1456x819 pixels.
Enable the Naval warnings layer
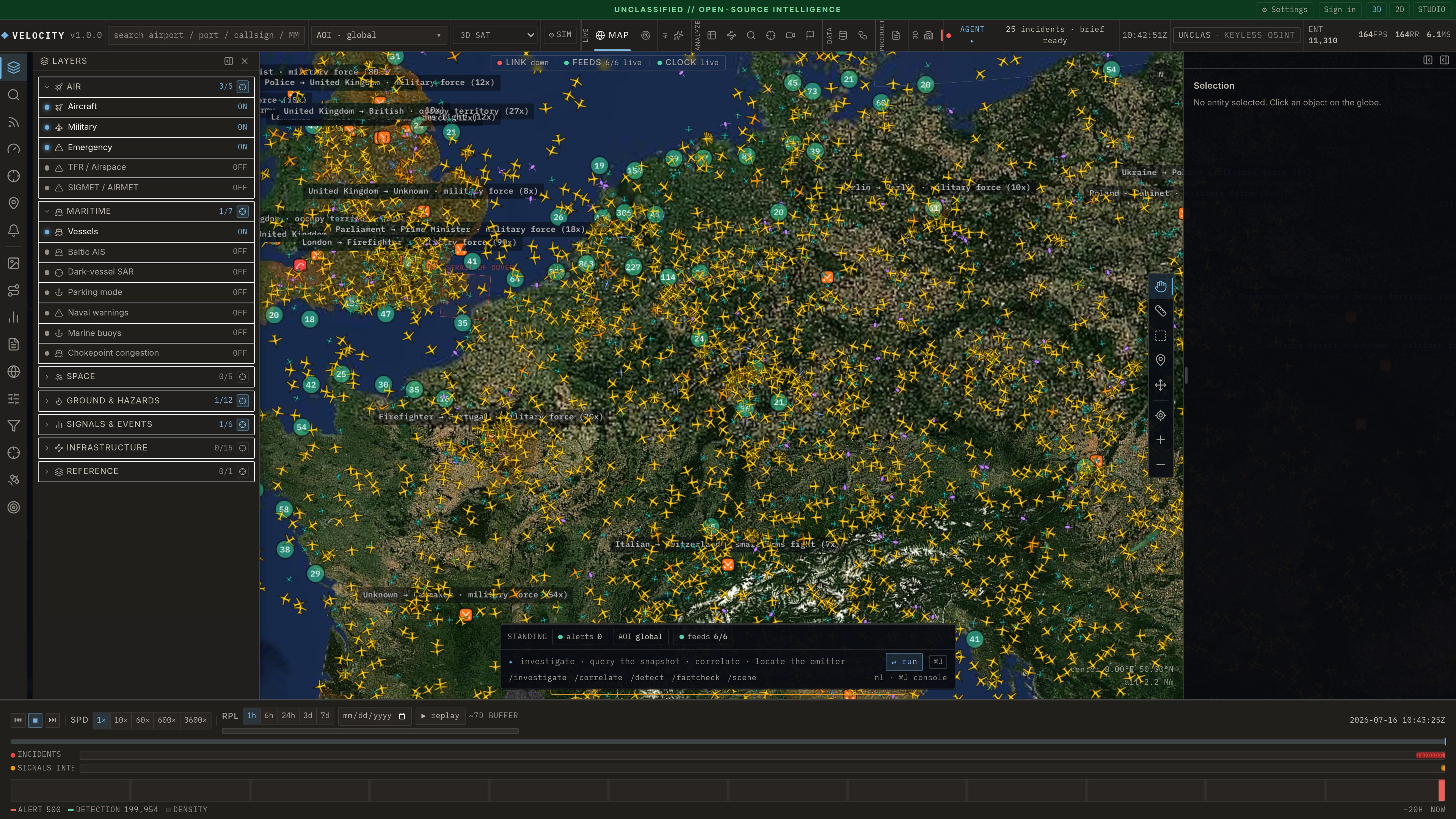(x=146, y=312)
